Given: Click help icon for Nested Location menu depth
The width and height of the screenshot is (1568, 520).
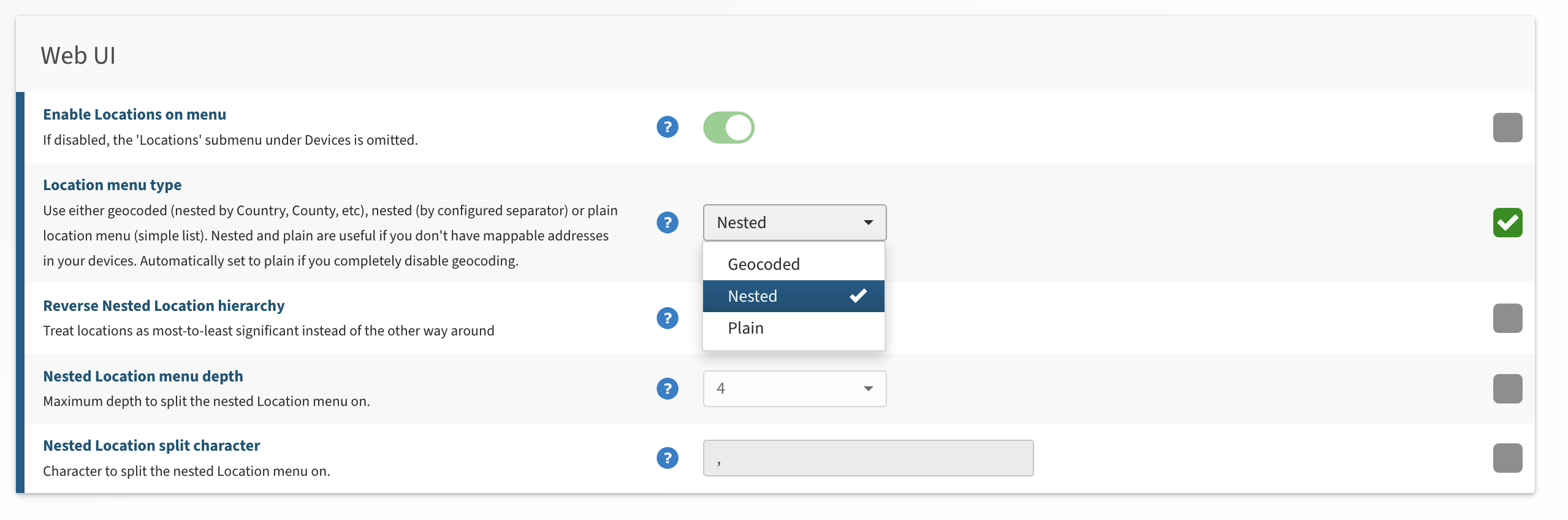Looking at the screenshot, I should click(x=667, y=388).
